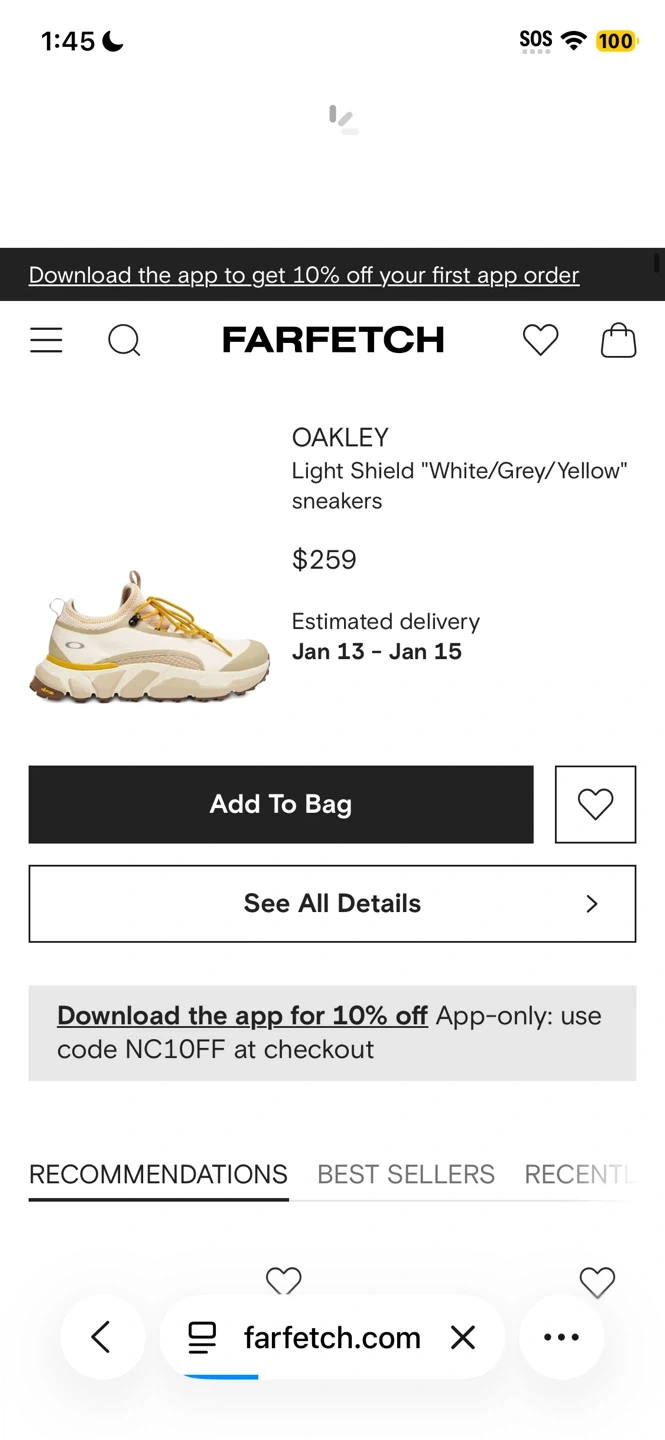
Task: Save Oakley sneakers to wishlist
Action: [x=595, y=804]
